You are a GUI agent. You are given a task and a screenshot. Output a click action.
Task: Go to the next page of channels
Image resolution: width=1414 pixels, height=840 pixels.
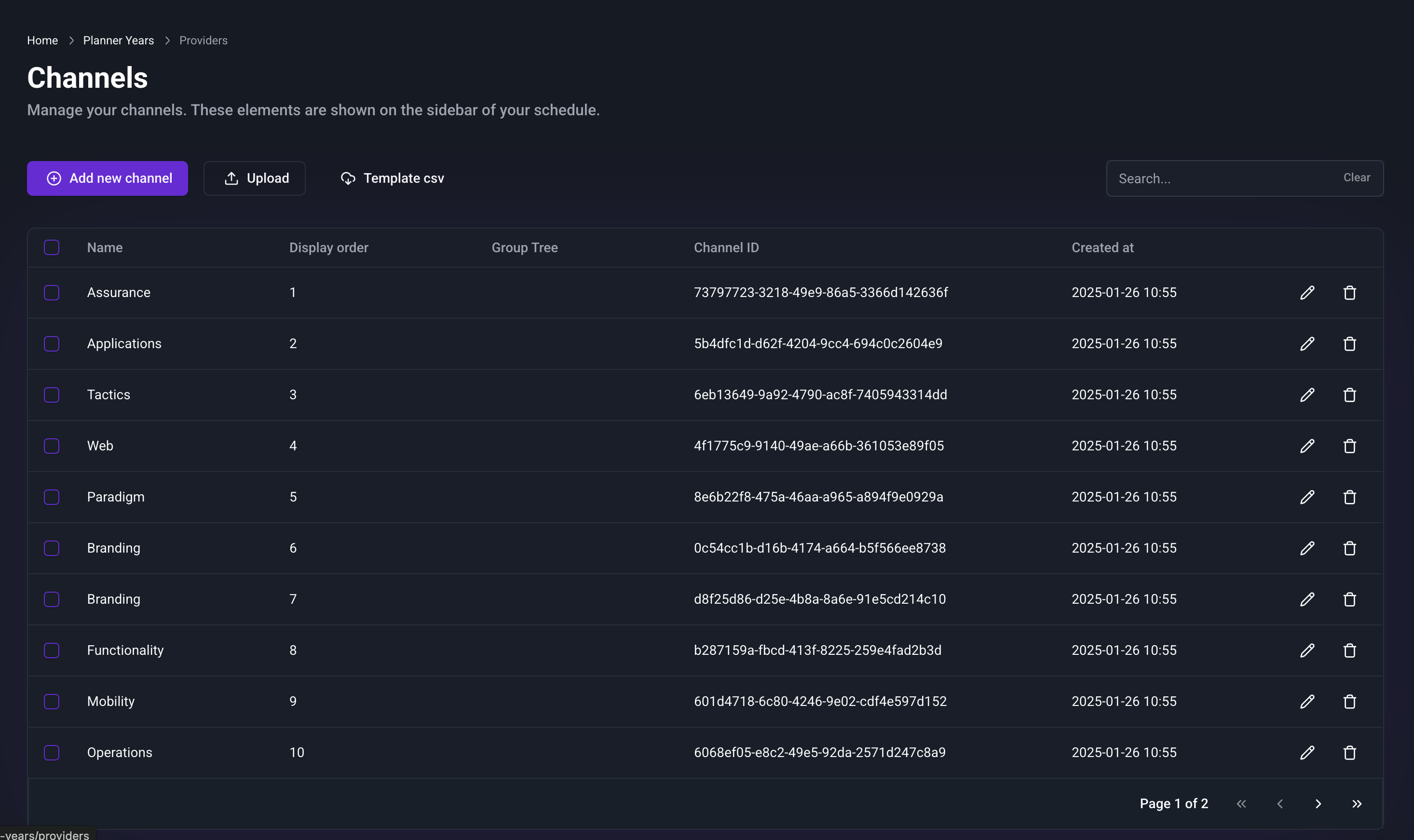(1319, 804)
